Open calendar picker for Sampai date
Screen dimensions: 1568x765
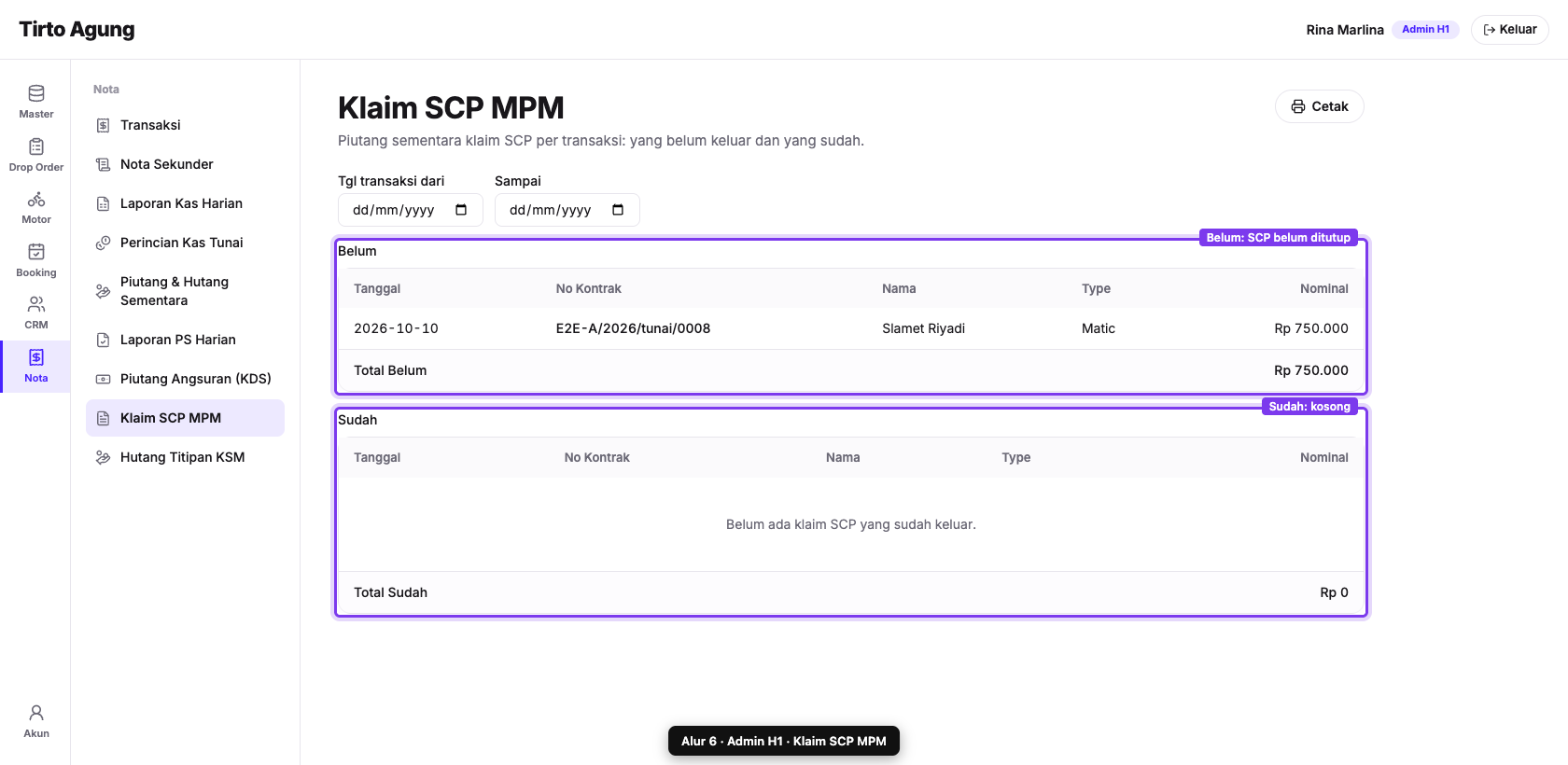tap(618, 210)
